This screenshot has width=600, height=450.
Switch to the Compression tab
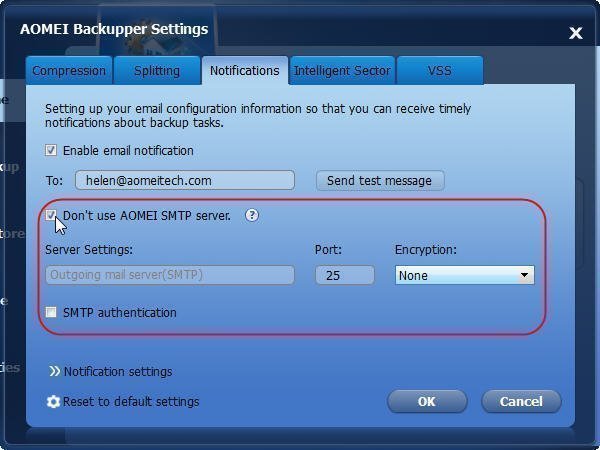pyautogui.click(x=69, y=70)
